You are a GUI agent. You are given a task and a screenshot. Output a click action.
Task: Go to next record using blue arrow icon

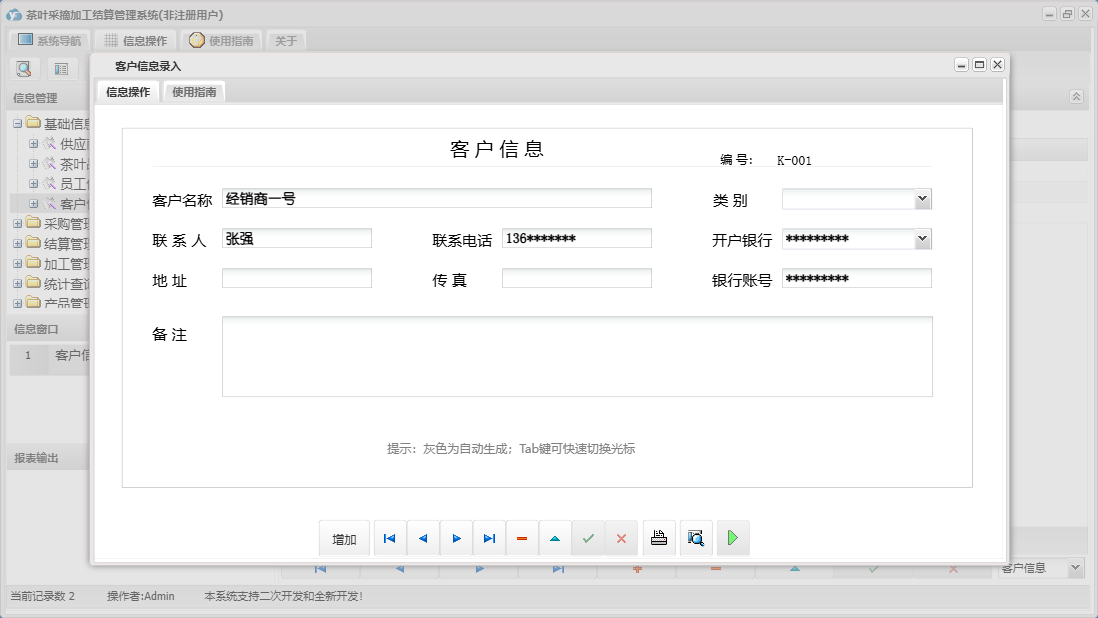click(x=456, y=537)
